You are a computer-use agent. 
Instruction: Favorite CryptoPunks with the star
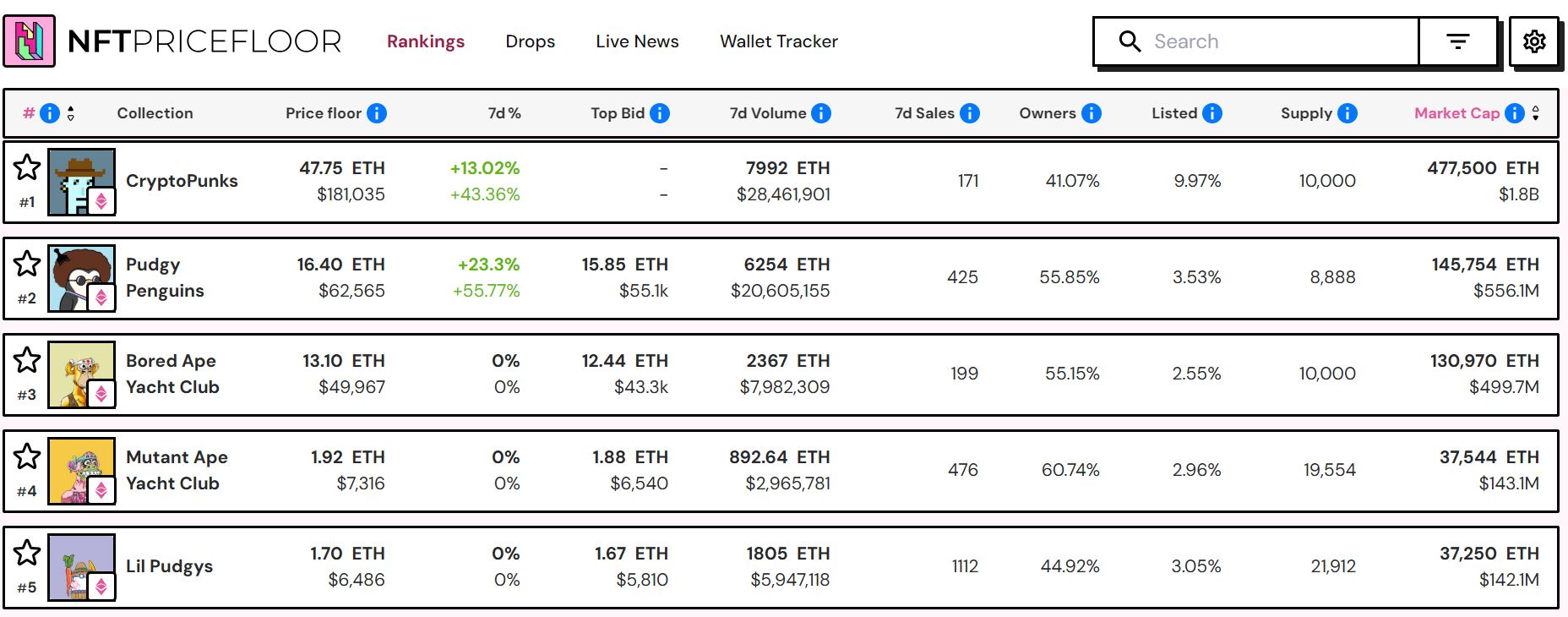27,167
